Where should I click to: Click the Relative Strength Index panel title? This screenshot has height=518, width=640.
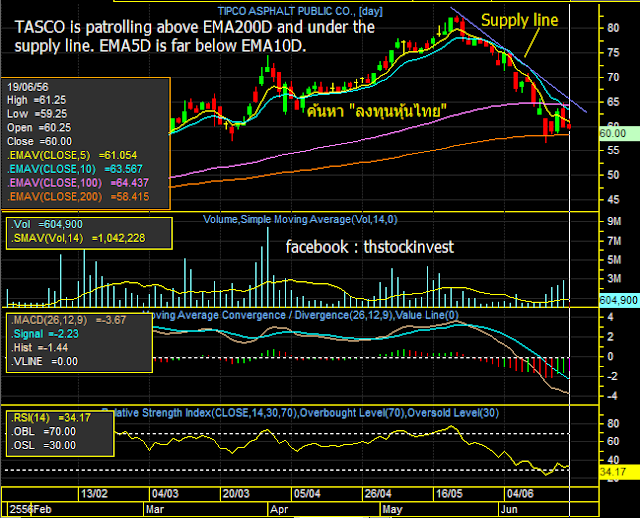pyautogui.click(x=300, y=413)
